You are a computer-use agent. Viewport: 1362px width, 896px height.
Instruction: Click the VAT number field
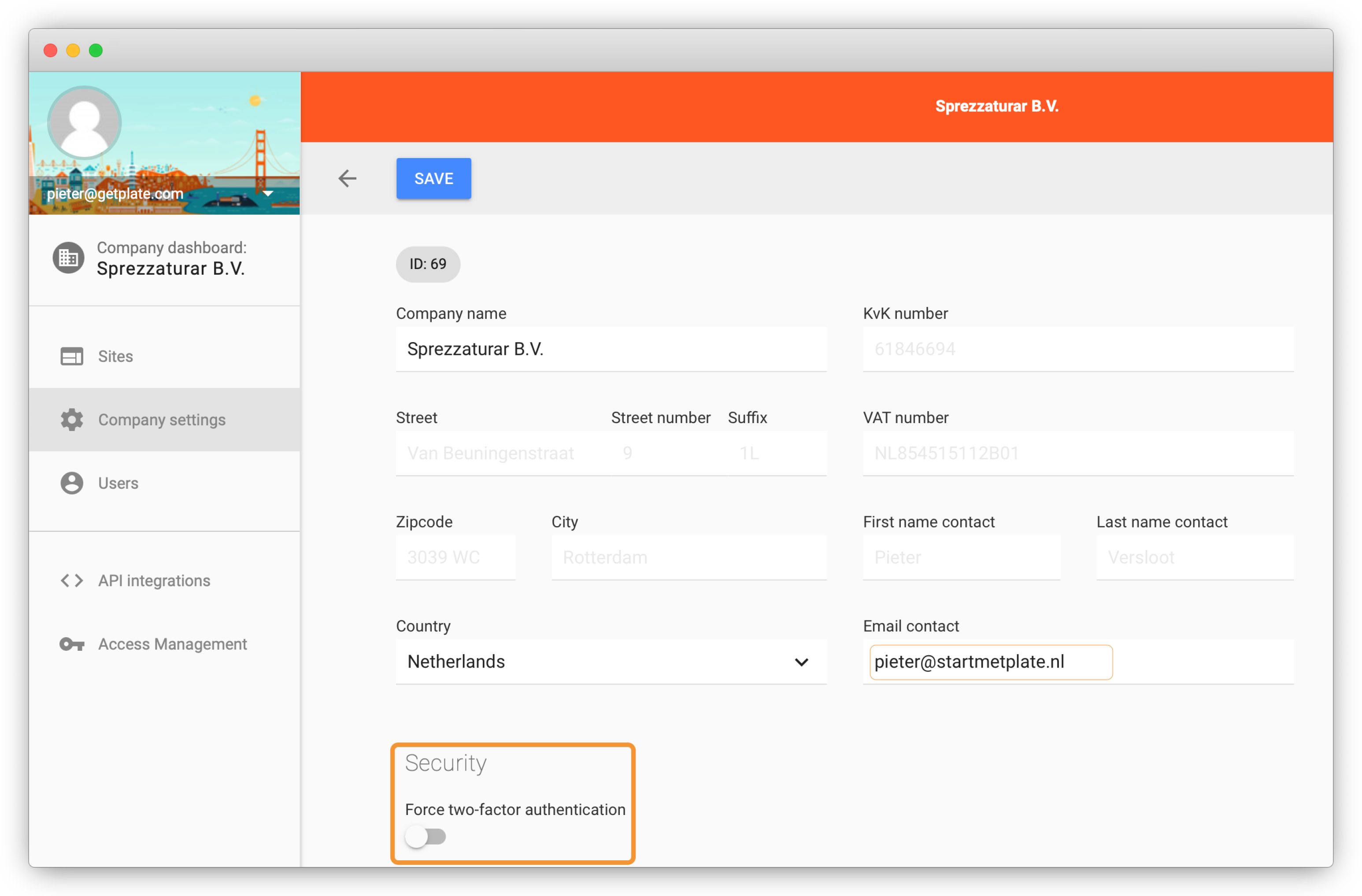coord(1078,454)
